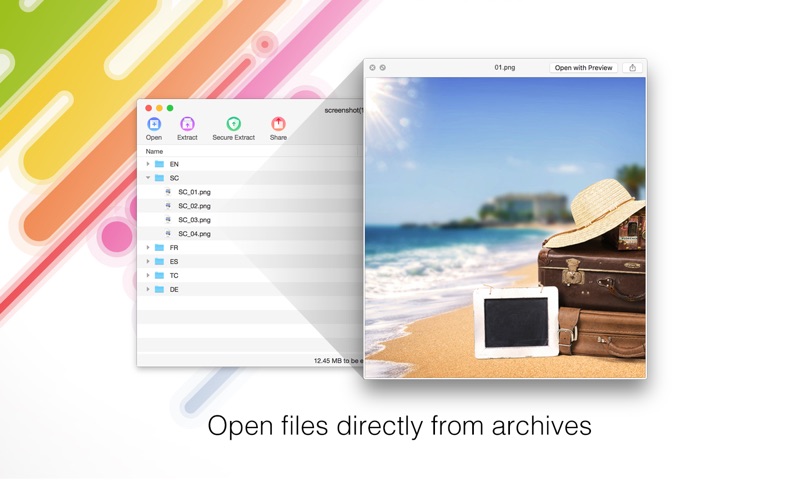Select SC_03.png in the file list

(x=194, y=220)
